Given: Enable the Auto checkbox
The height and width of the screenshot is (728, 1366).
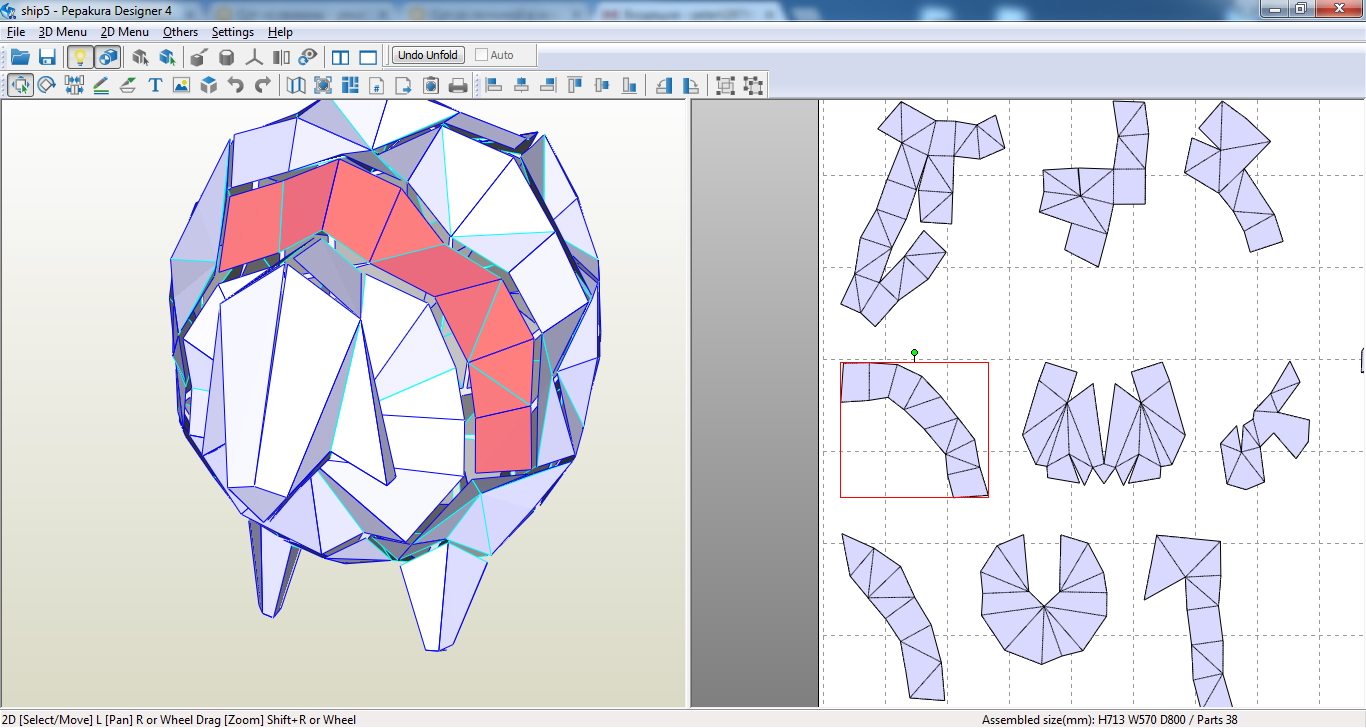Looking at the screenshot, I should click(482, 55).
